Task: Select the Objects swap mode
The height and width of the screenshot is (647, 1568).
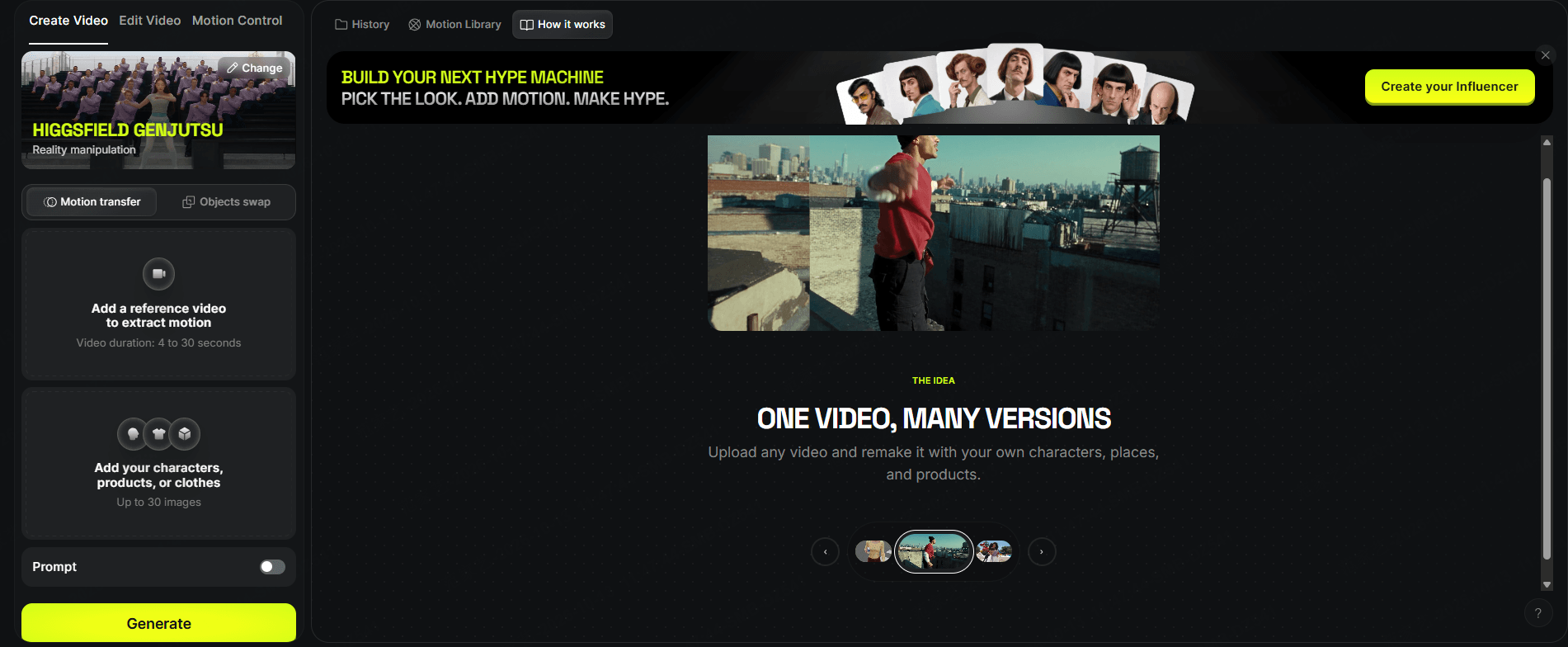Action: coord(226,202)
